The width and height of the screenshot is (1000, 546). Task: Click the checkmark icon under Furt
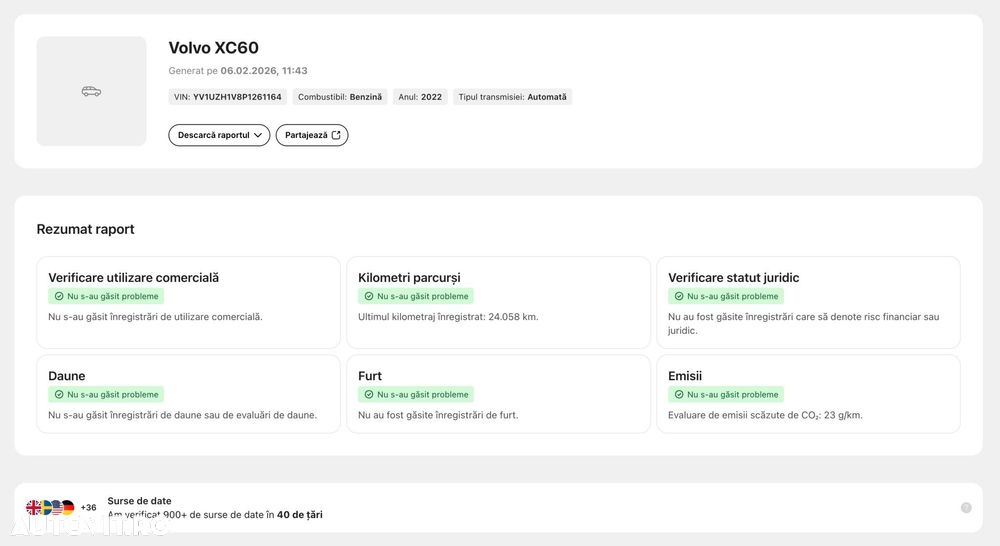point(369,394)
